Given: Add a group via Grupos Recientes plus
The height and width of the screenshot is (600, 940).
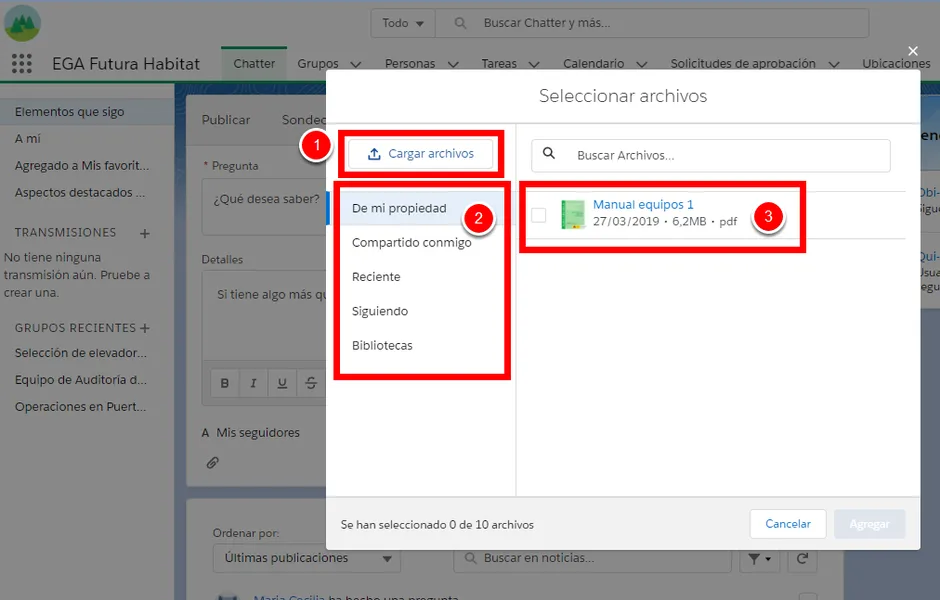Looking at the screenshot, I should (145, 328).
